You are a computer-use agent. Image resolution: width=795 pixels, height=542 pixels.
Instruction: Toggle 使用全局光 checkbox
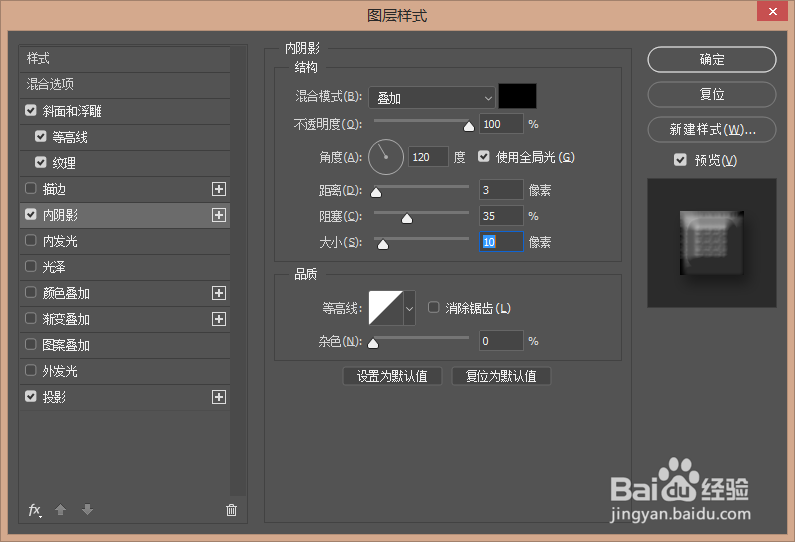pos(484,157)
